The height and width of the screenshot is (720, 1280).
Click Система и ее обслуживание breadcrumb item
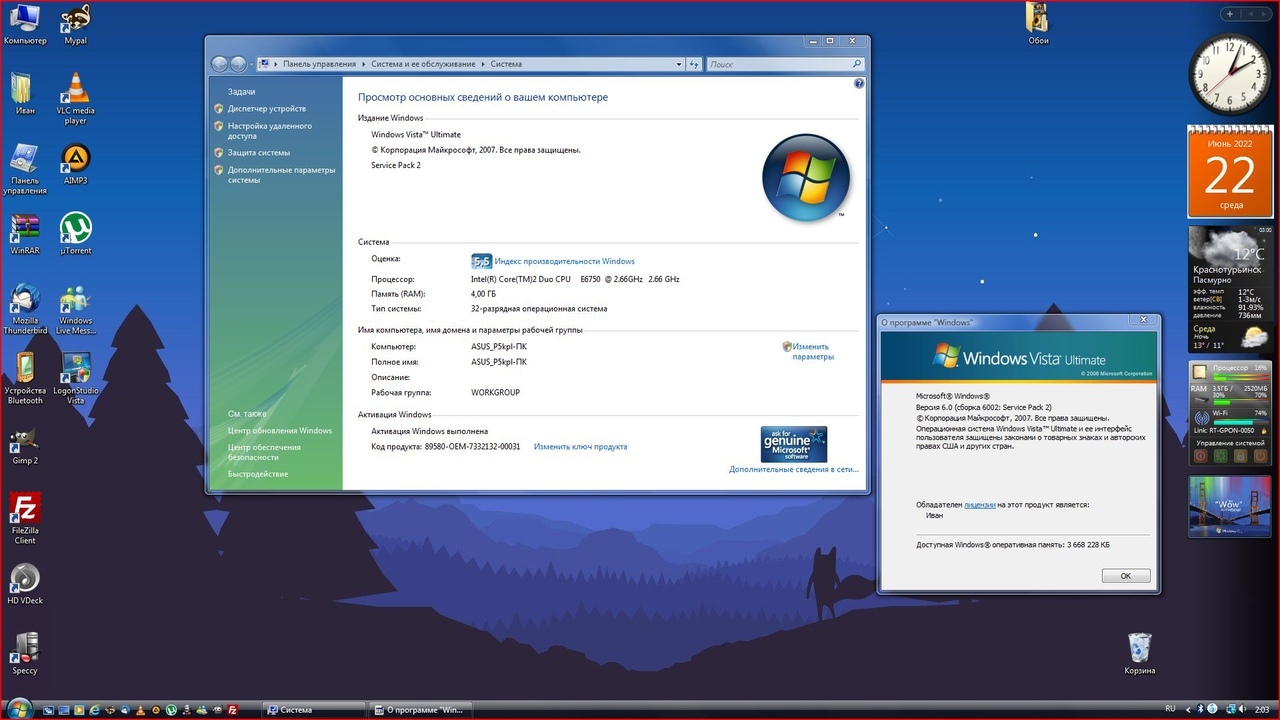[424, 64]
